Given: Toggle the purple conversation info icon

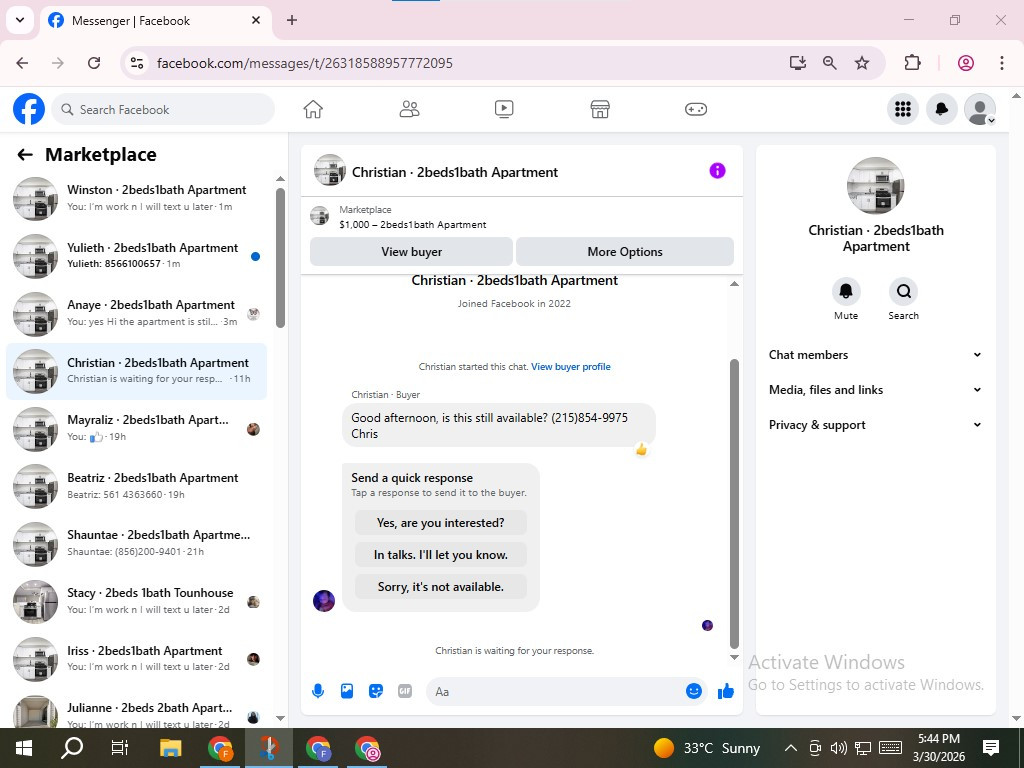Looking at the screenshot, I should [x=717, y=171].
